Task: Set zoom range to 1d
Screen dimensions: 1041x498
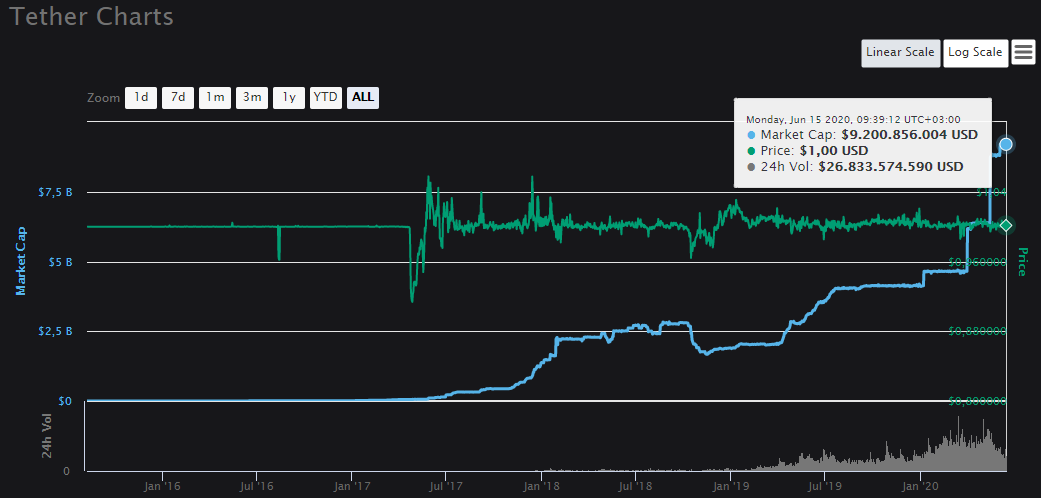Action: [x=141, y=98]
